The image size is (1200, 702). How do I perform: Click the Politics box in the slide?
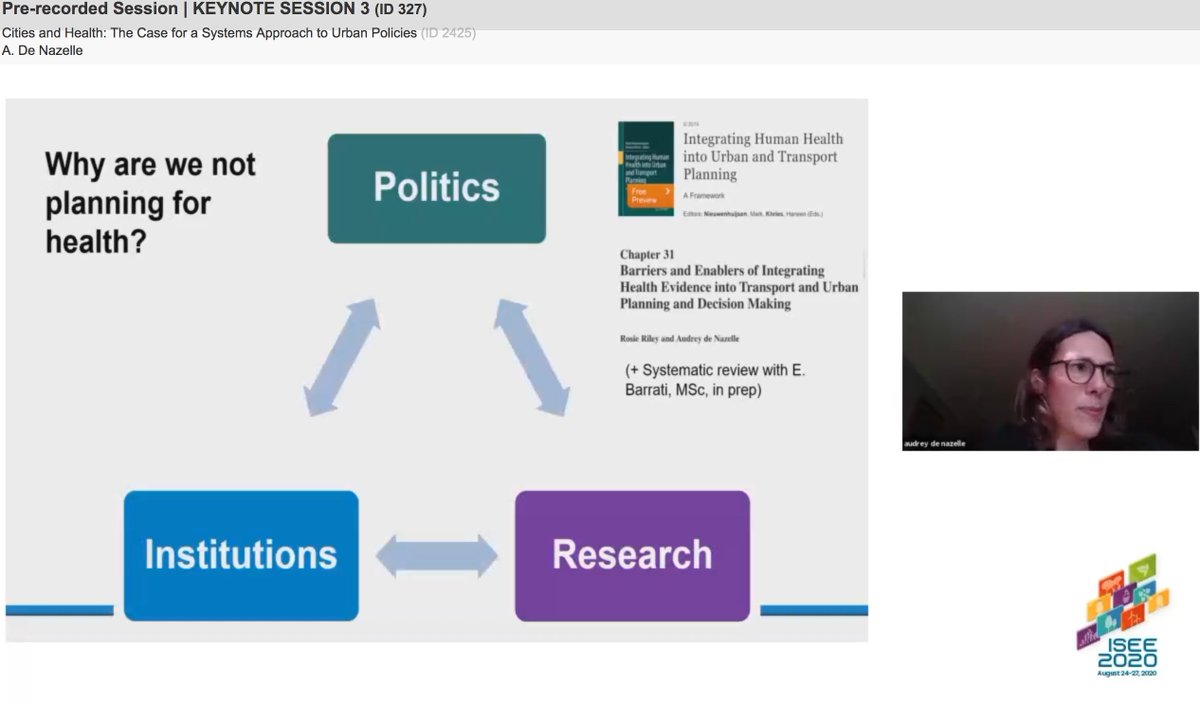pyautogui.click(x=437, y=188)
